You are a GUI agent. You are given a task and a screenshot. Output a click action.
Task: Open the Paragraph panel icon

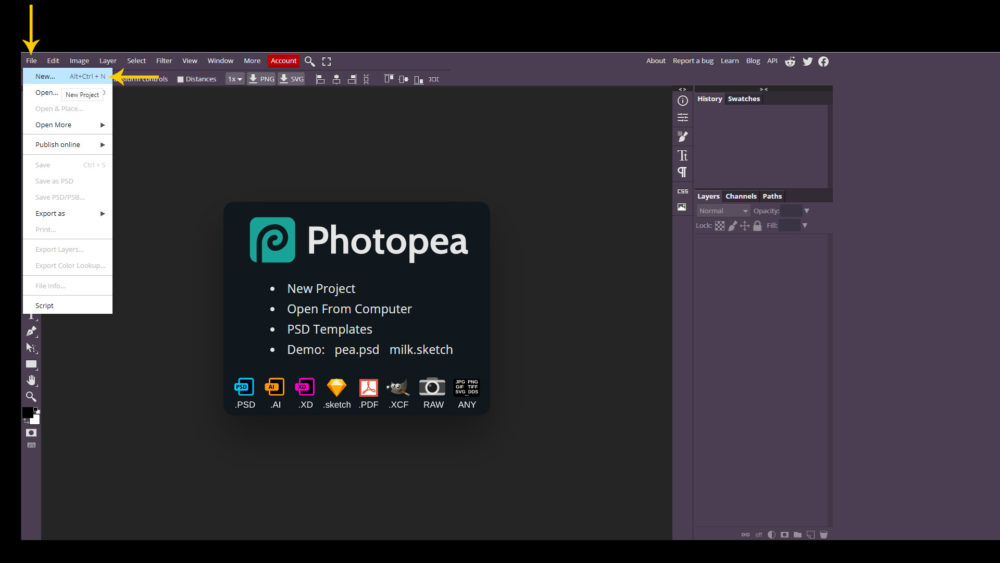(x=682, y=172)
